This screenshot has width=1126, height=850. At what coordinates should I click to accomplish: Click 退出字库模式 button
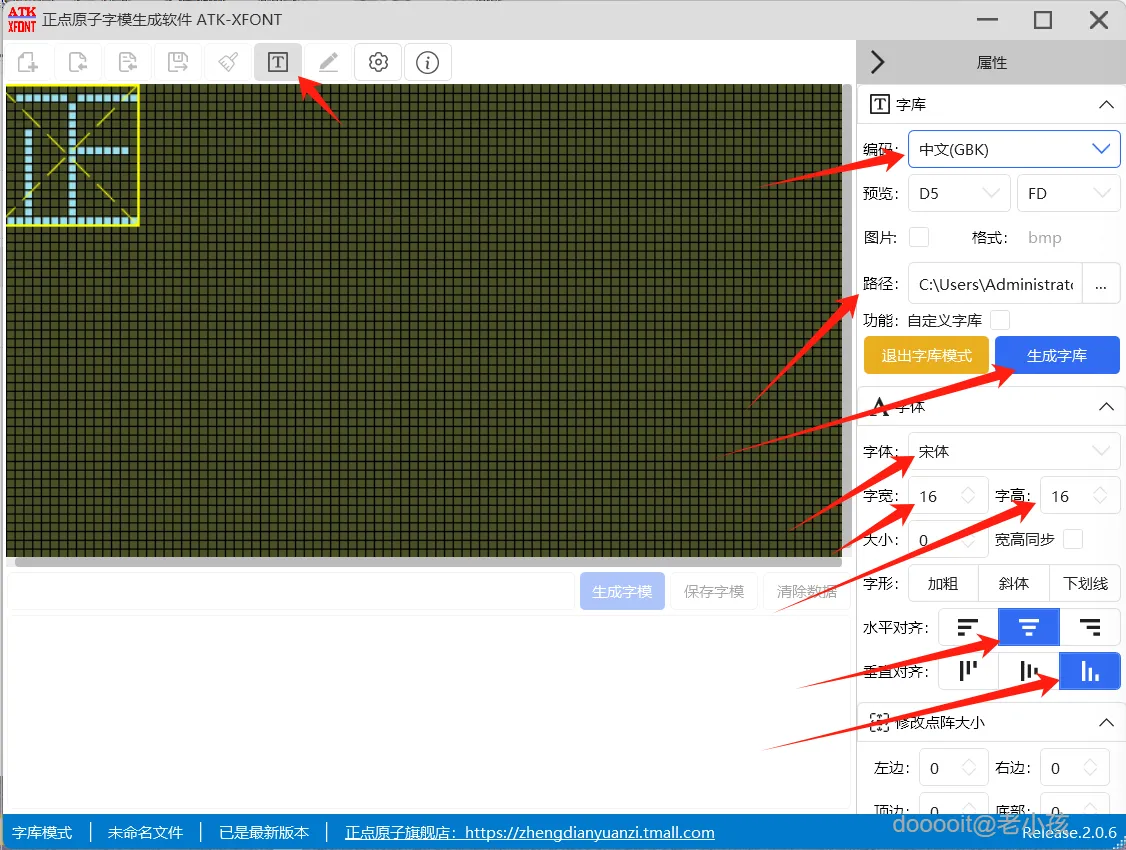coord(926,355)
